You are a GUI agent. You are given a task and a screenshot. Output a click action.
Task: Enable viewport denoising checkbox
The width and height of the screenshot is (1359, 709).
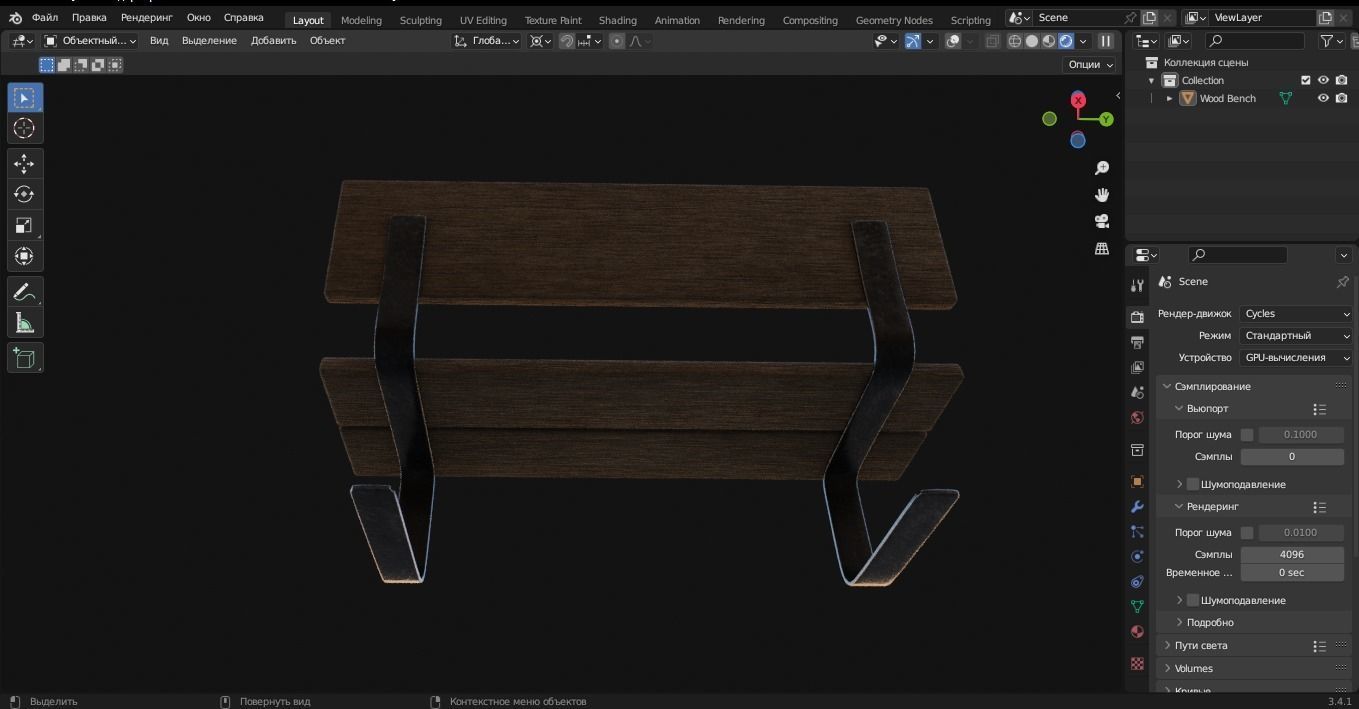(1193, 484)
